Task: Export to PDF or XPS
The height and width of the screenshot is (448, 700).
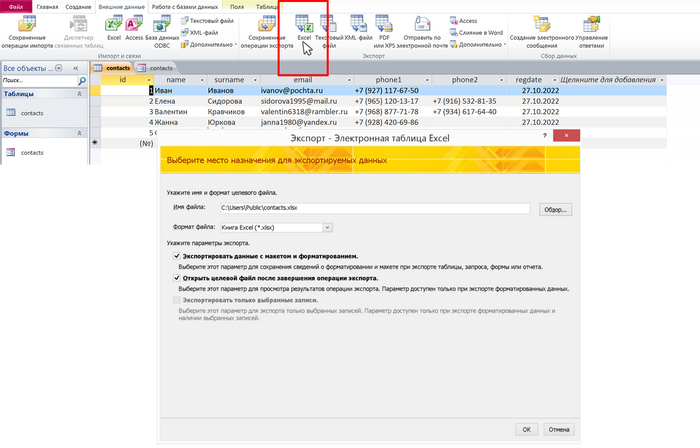Action: 384,31
